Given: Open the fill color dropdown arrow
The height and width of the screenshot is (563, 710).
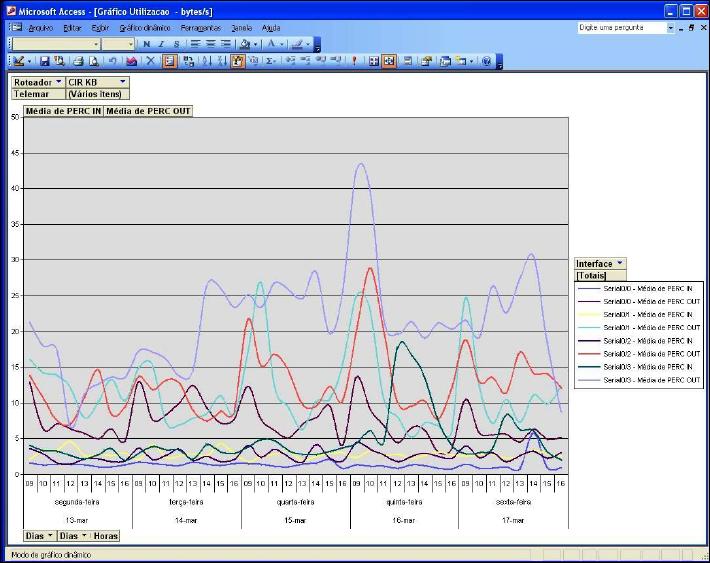Looking at the screenshot, I should click(255, 44).
